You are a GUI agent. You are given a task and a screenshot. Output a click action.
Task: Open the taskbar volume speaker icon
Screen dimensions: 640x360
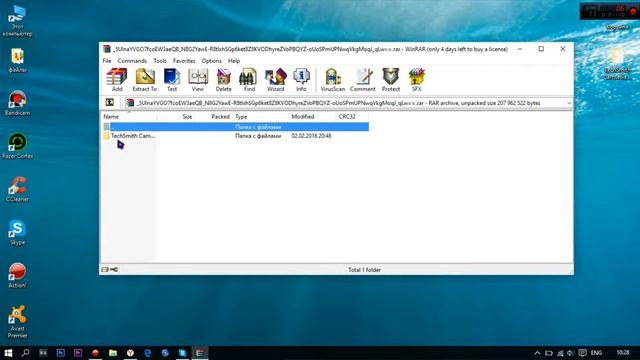571,353
